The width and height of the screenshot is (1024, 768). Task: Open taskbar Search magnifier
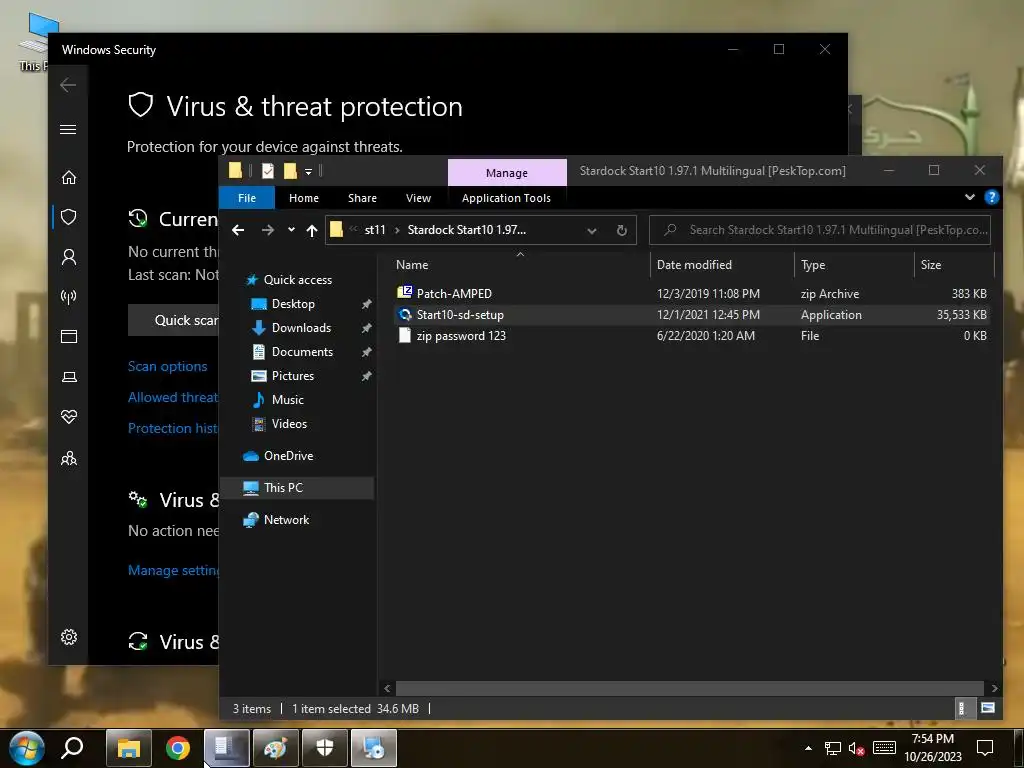coord(72,748)
